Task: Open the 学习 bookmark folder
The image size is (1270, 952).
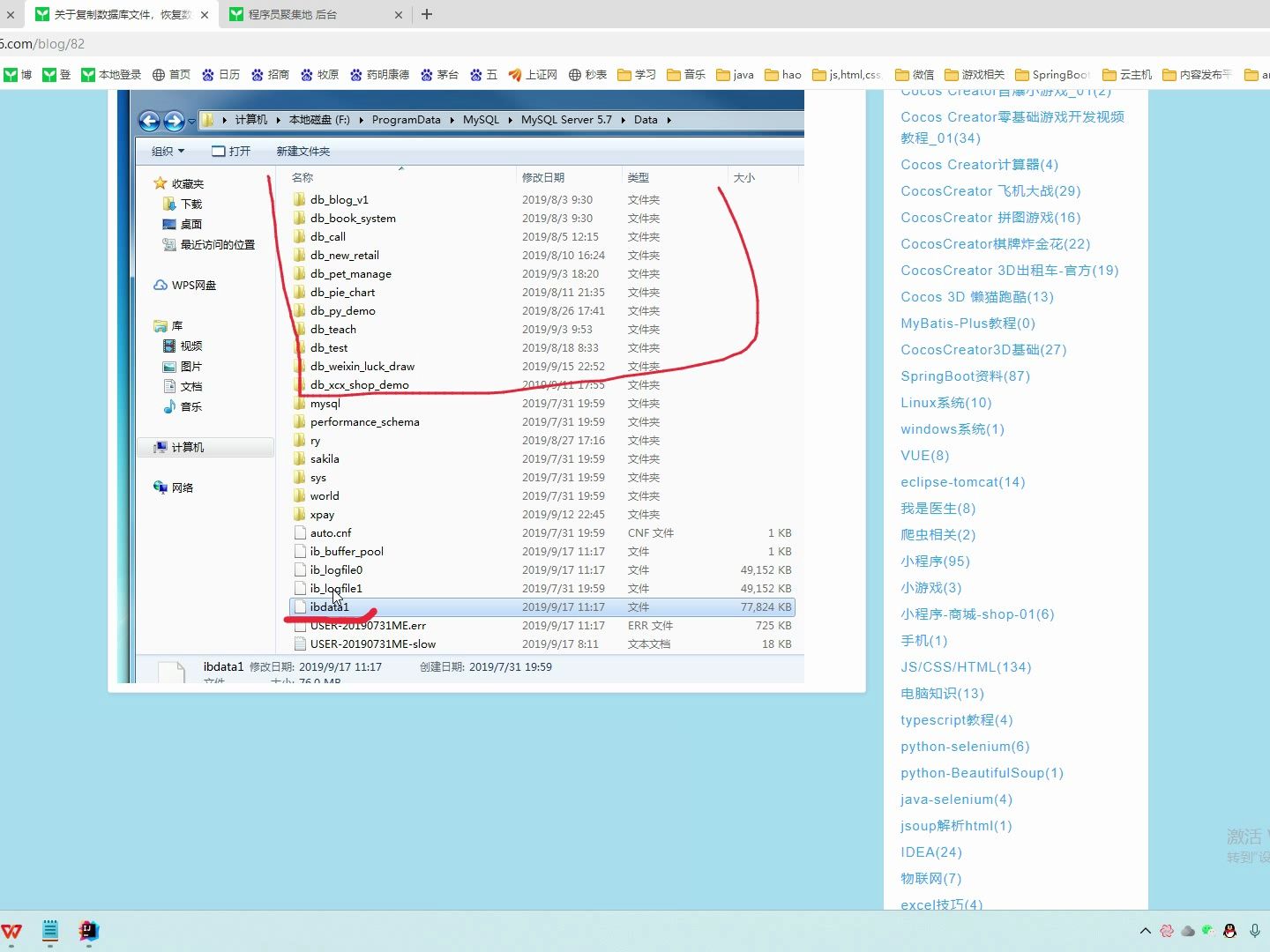Action: 637,75
